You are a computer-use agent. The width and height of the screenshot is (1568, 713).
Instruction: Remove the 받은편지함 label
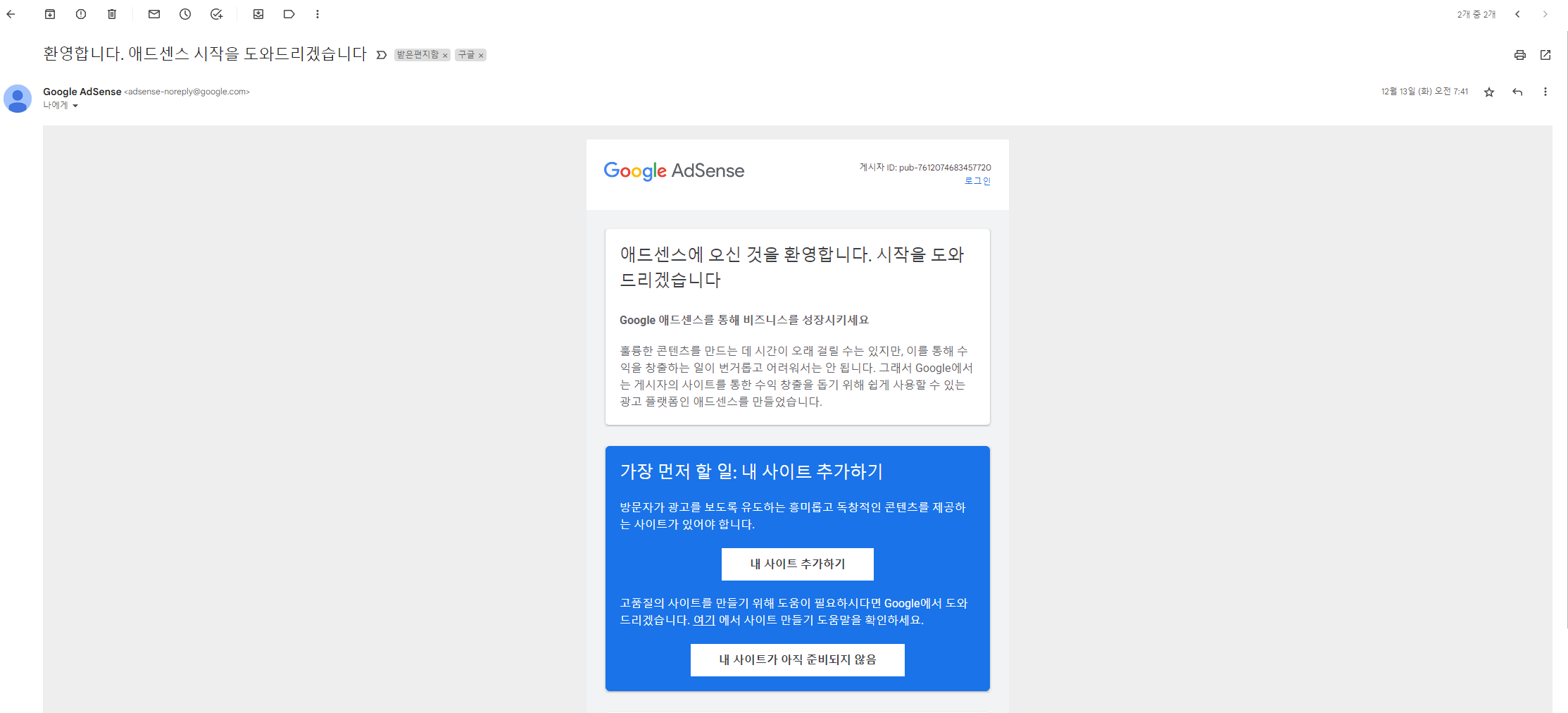coord(445,56)
